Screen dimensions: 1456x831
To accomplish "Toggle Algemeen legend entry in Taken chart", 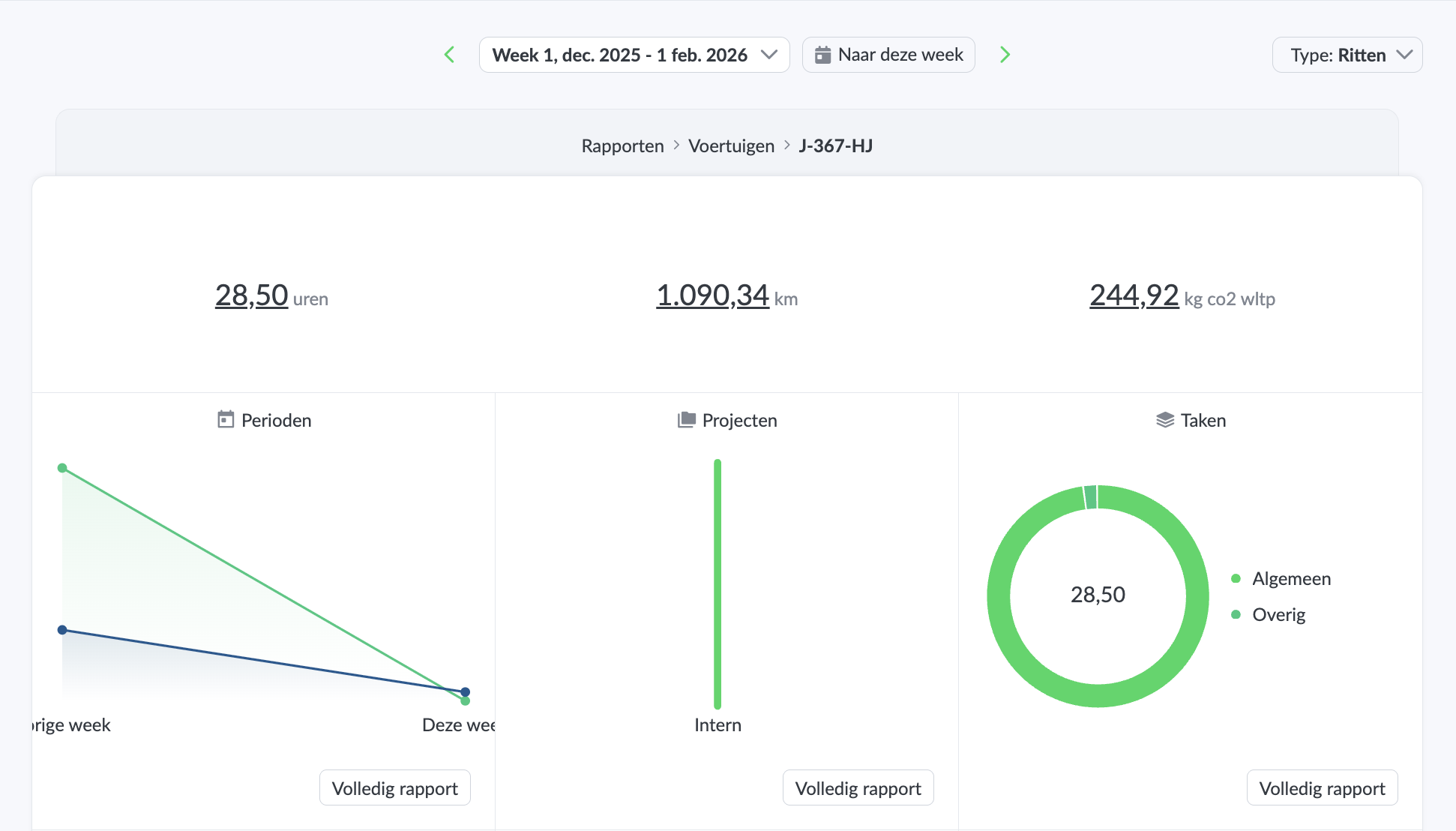I will [1290, 578].
